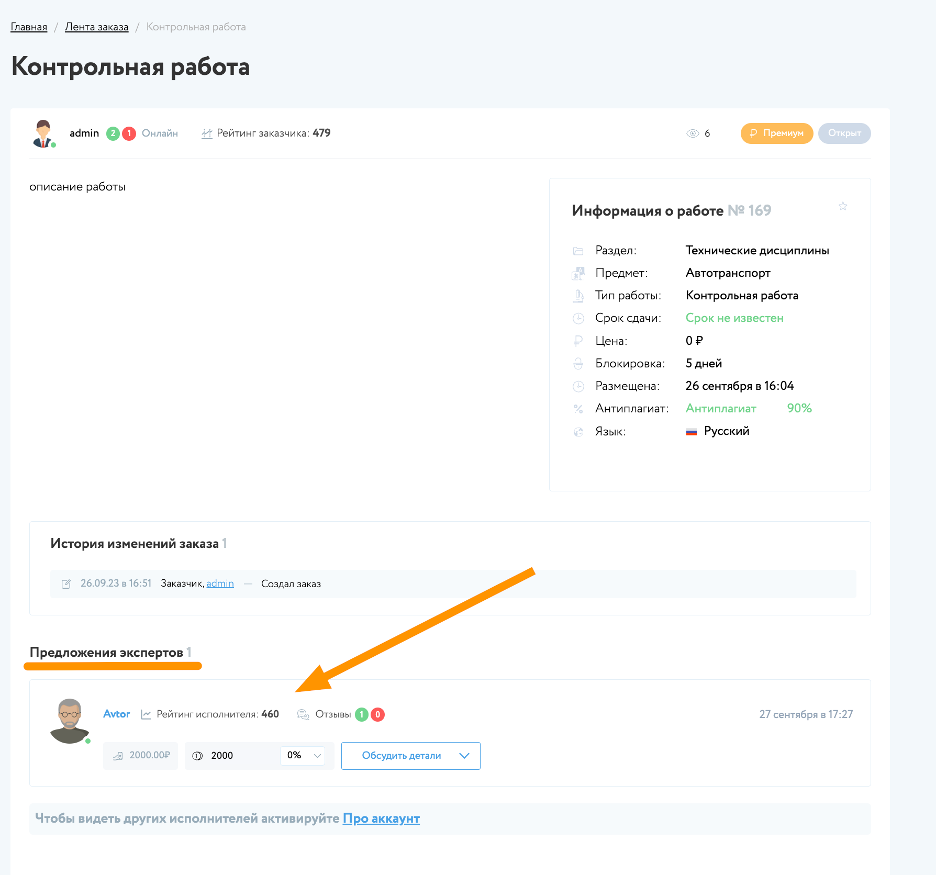Open Лента заказа breadcrumb
Image resolution: width=936 pixels, height=876 pixels.
[x=97, y=27]
